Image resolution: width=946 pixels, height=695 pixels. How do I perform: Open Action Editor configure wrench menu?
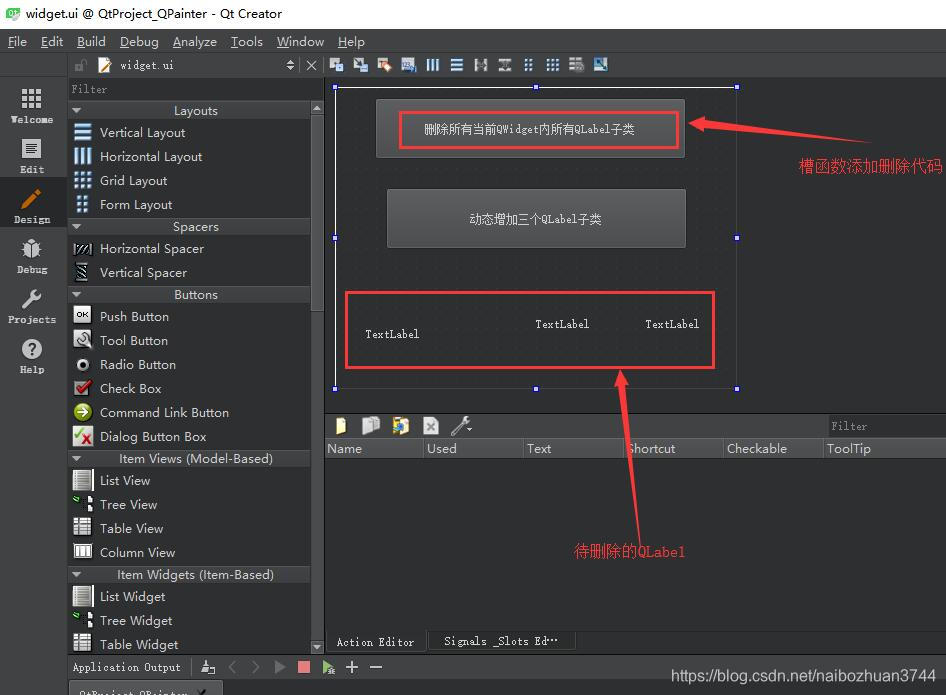click(x=462, y=426)
